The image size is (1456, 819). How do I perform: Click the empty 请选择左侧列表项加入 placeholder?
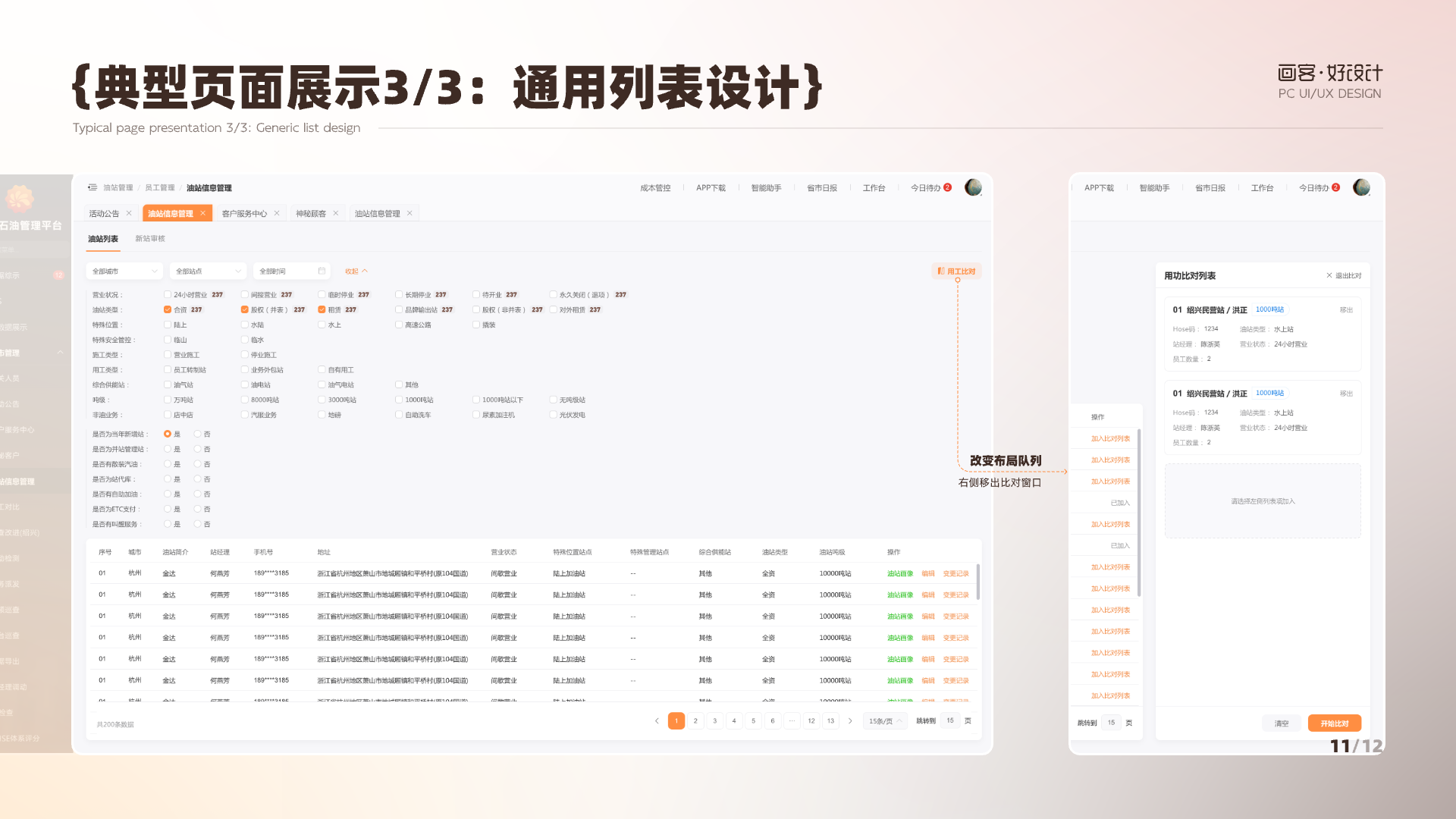[x=1263, y=501]
